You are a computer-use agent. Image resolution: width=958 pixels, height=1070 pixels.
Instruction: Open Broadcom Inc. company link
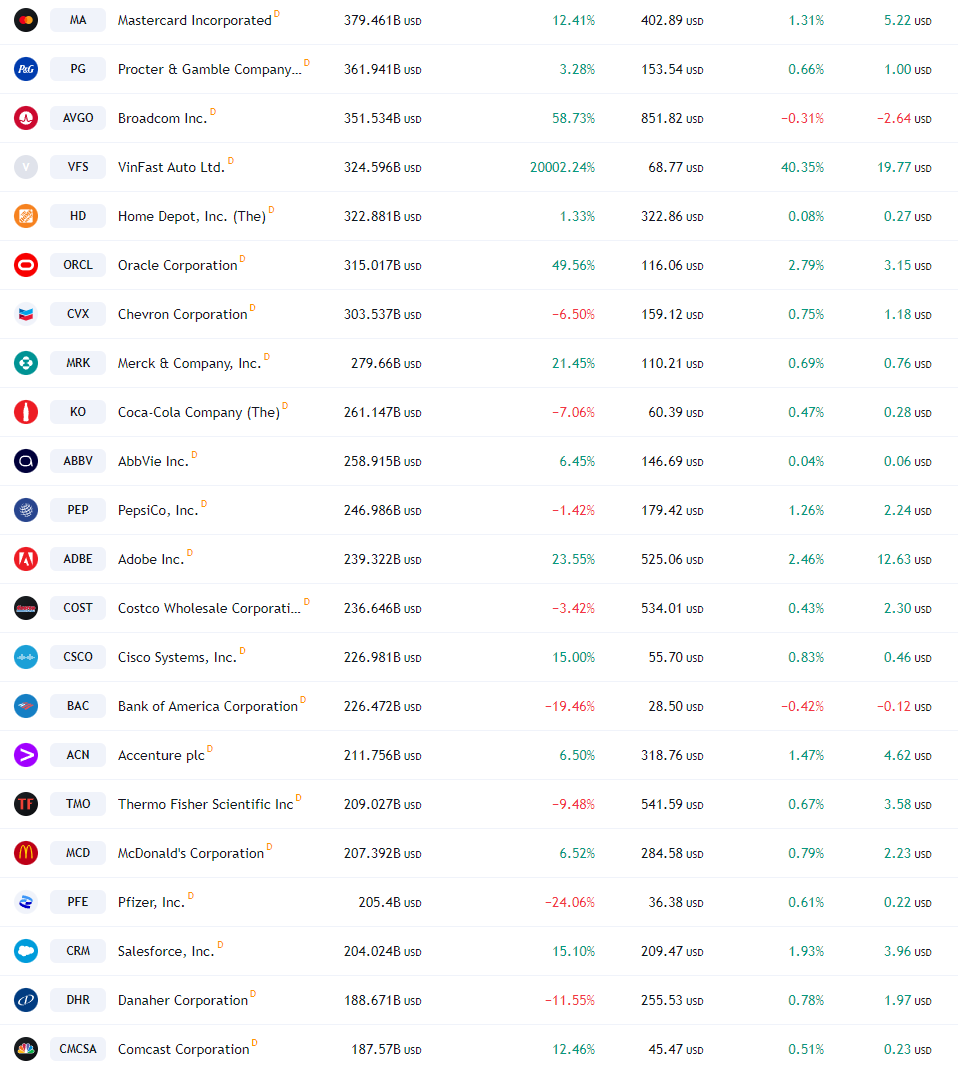[x=162, y=119]
